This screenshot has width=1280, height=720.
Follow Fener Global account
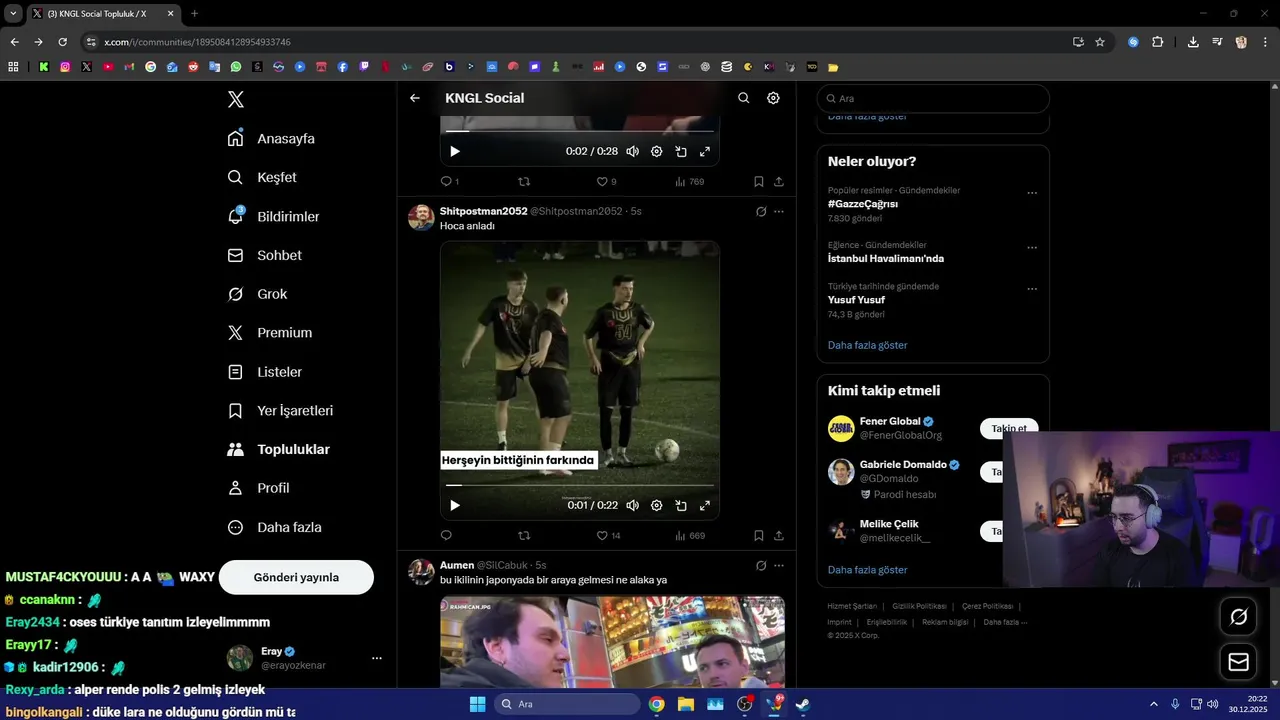pos(1009,429)
